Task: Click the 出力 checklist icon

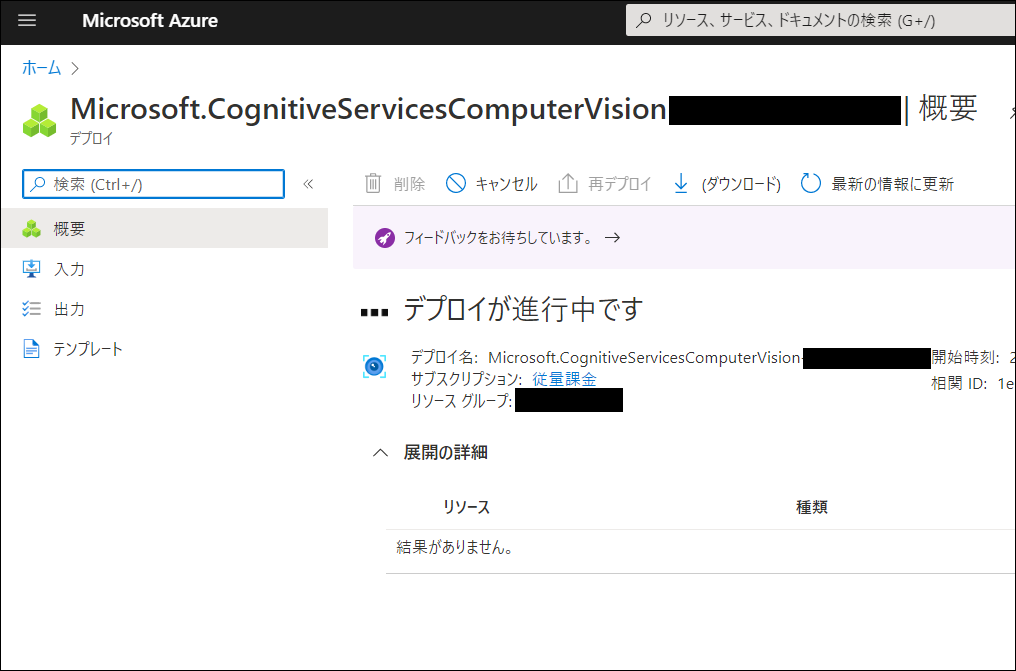Action: [x=31, y=309]
